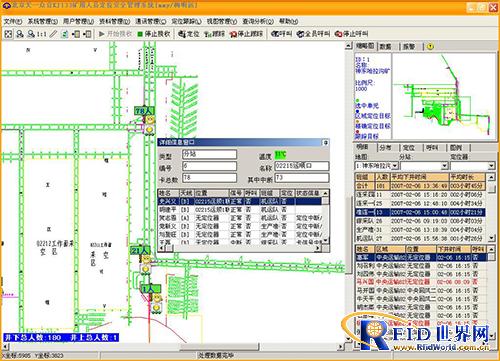Click the 停止呼叫 stop call icon
500x361 pixels.
339,34
